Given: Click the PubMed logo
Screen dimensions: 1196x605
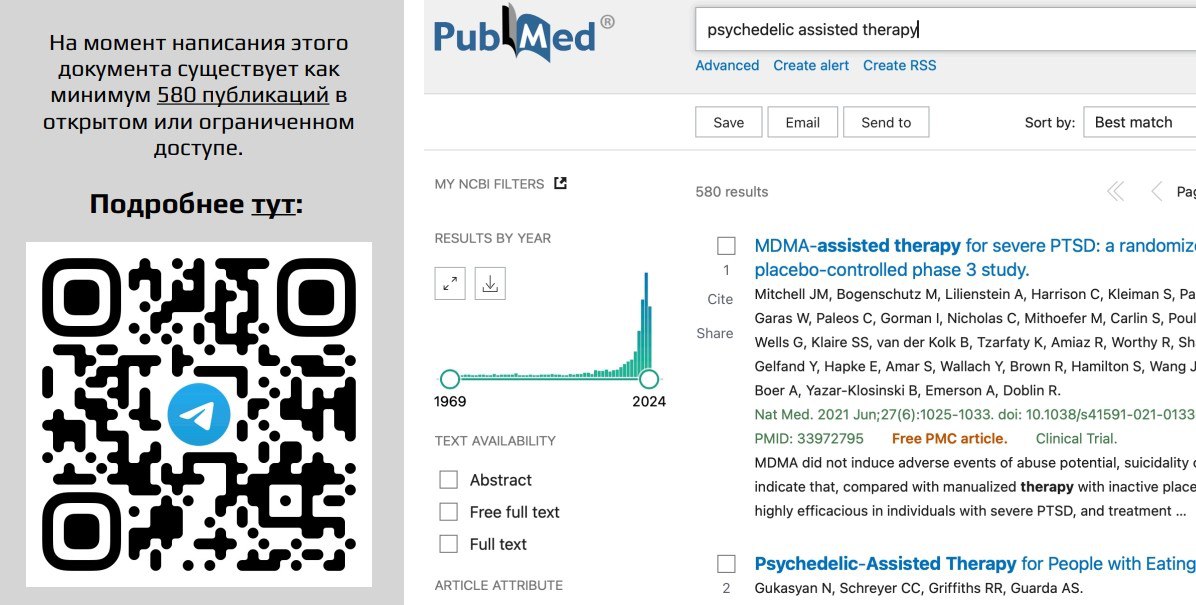Looking at the screenshot, I should [x=524, y=34].
